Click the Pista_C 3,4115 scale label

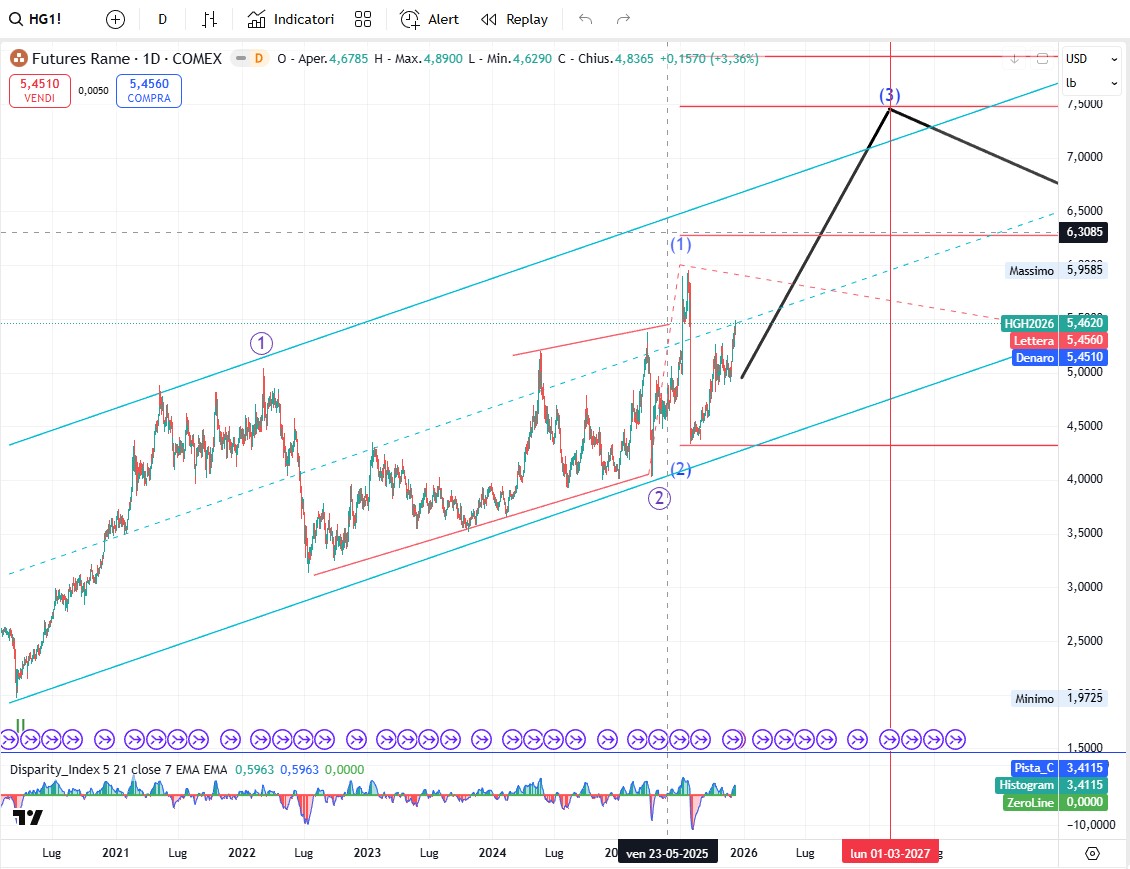click(1059, 768)
